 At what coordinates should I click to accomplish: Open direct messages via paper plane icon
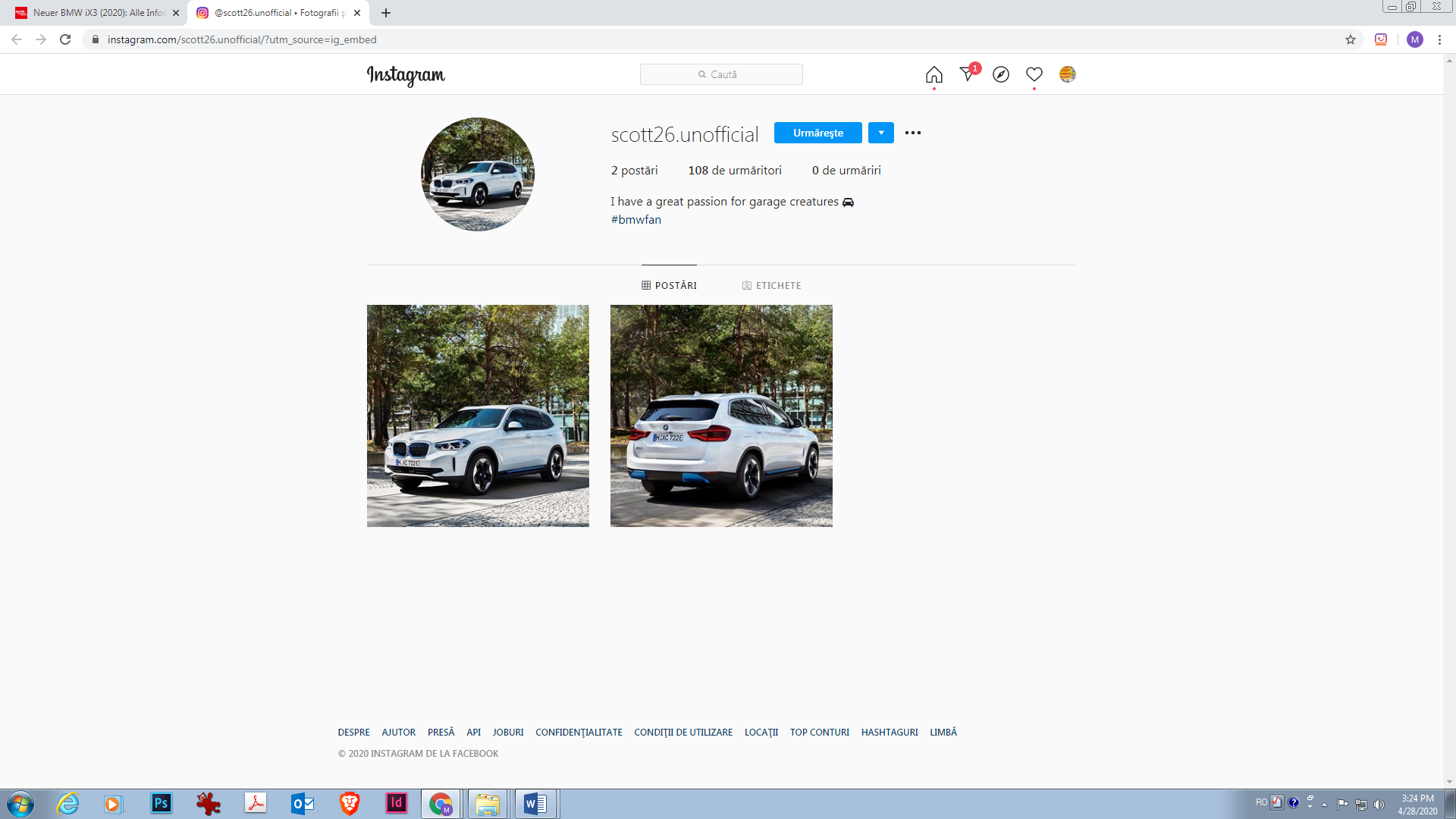point(967,74)
